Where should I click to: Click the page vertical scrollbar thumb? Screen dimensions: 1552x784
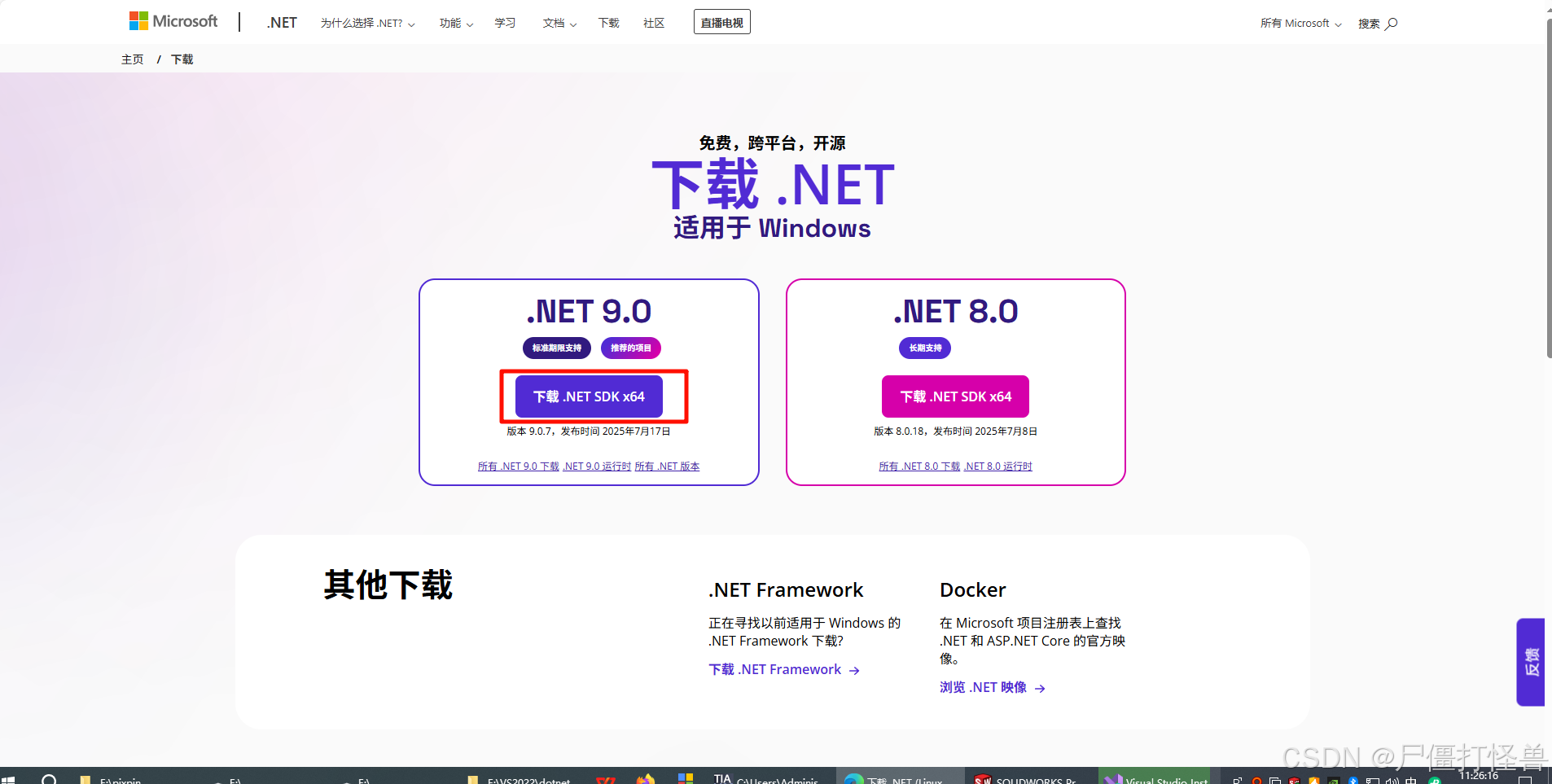coord(1548,187)
